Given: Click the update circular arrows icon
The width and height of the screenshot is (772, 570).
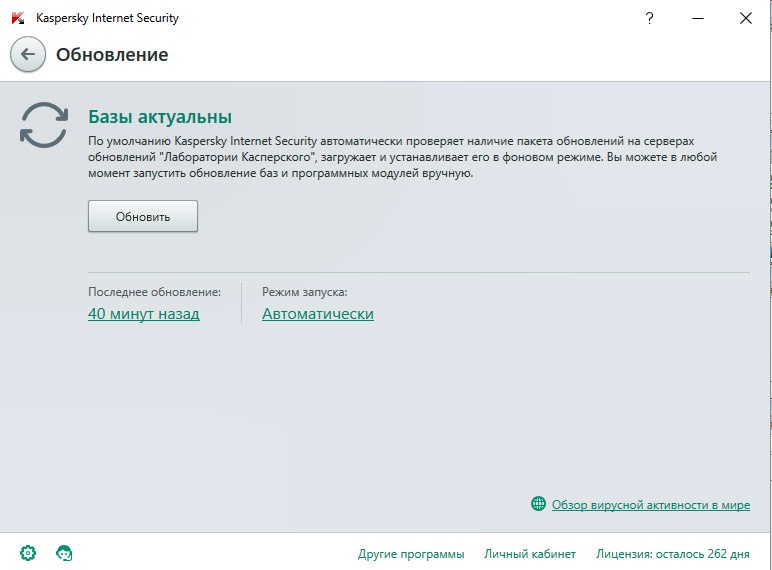Looking at the screenshot, I should (x=44, y=125).
